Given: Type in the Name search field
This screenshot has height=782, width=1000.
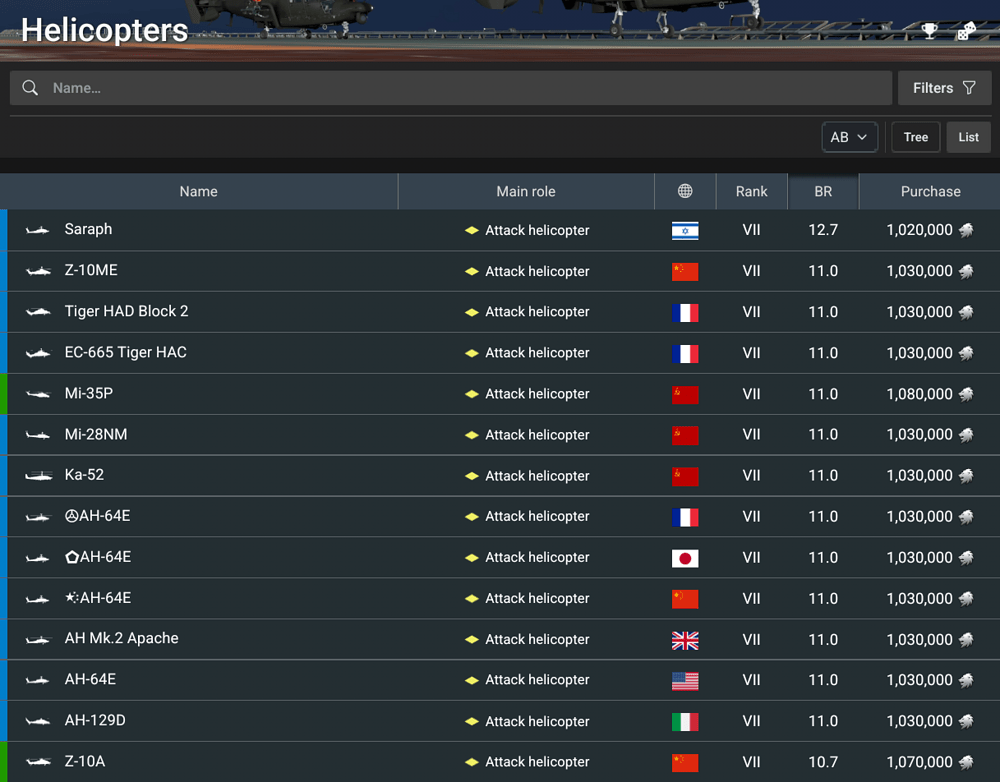Looking at the screenshot, I should [x=450, y=88].
